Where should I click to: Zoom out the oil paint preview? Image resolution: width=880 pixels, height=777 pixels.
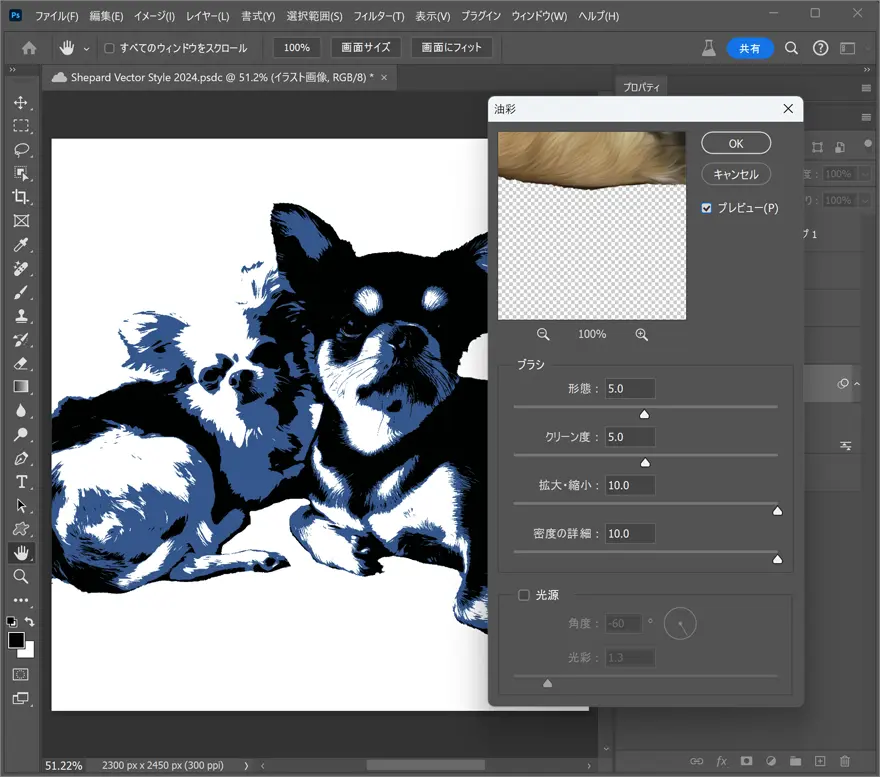click(543, 334)
